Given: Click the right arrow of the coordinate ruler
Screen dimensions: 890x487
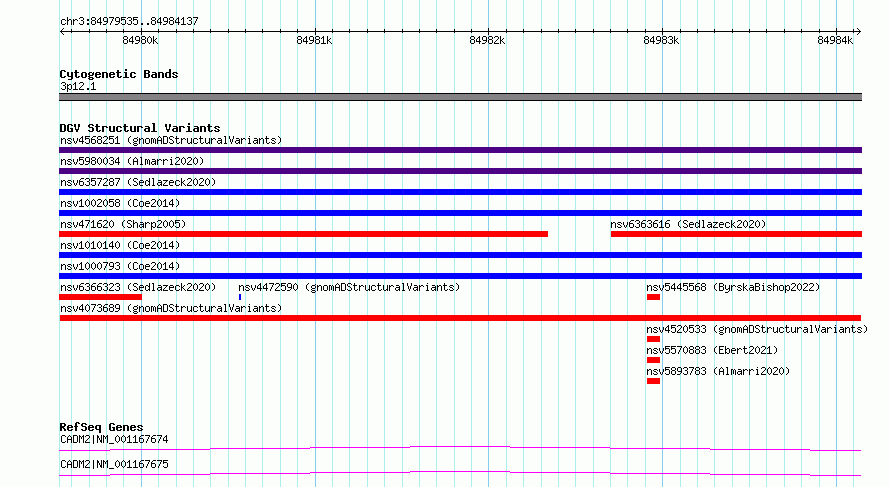Looking at the screenshot, I should [x=858, y=31].
